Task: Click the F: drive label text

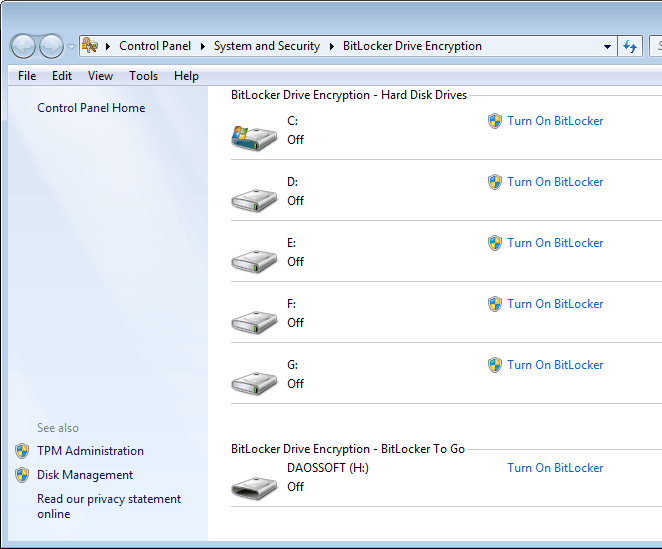Action: [x=291, y=304]
